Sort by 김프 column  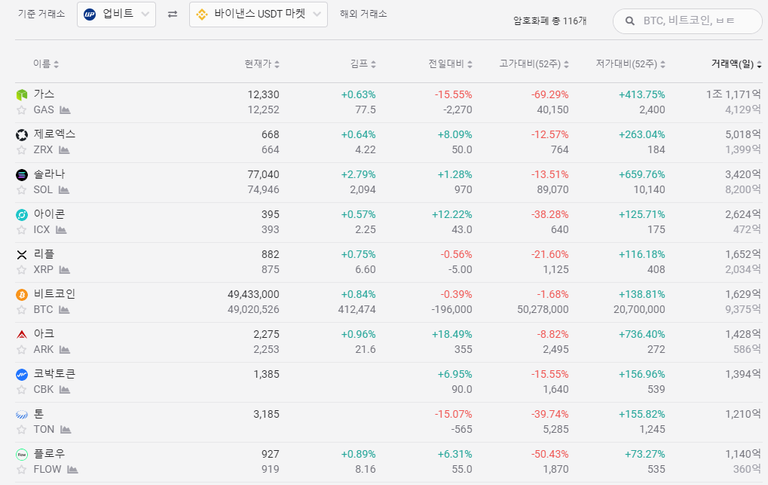(363, 64)
